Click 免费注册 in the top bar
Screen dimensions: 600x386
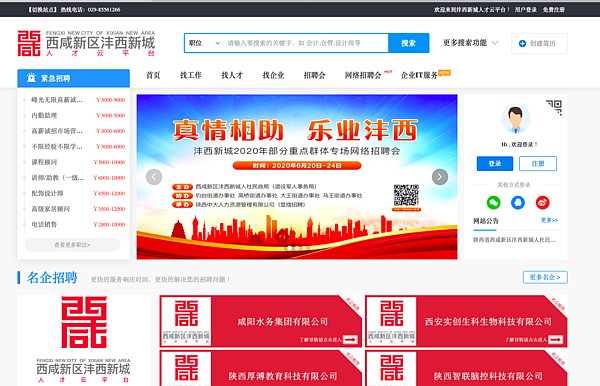(x=553, y=10)
